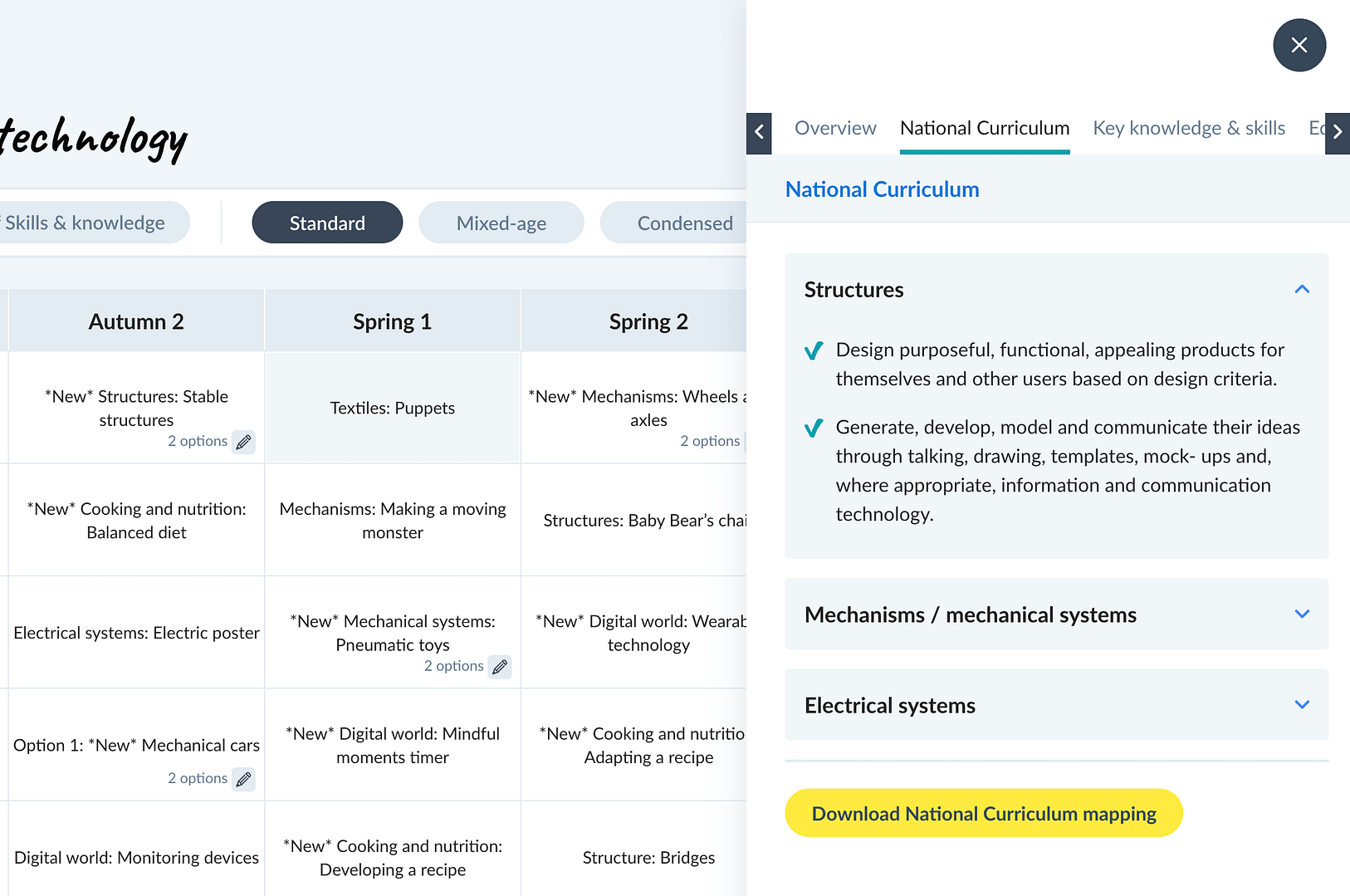The image size is (1350, 896).
Task: Open the Key knowledge & skills tab
Action: click(1189, 128)
